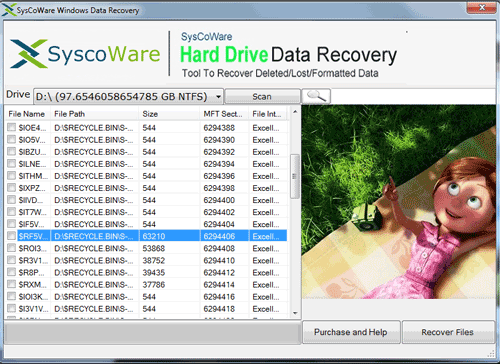The image size is (500, 364).
Task: Select the $ITHM file checkbox
Action: click(x=11, y=175)
